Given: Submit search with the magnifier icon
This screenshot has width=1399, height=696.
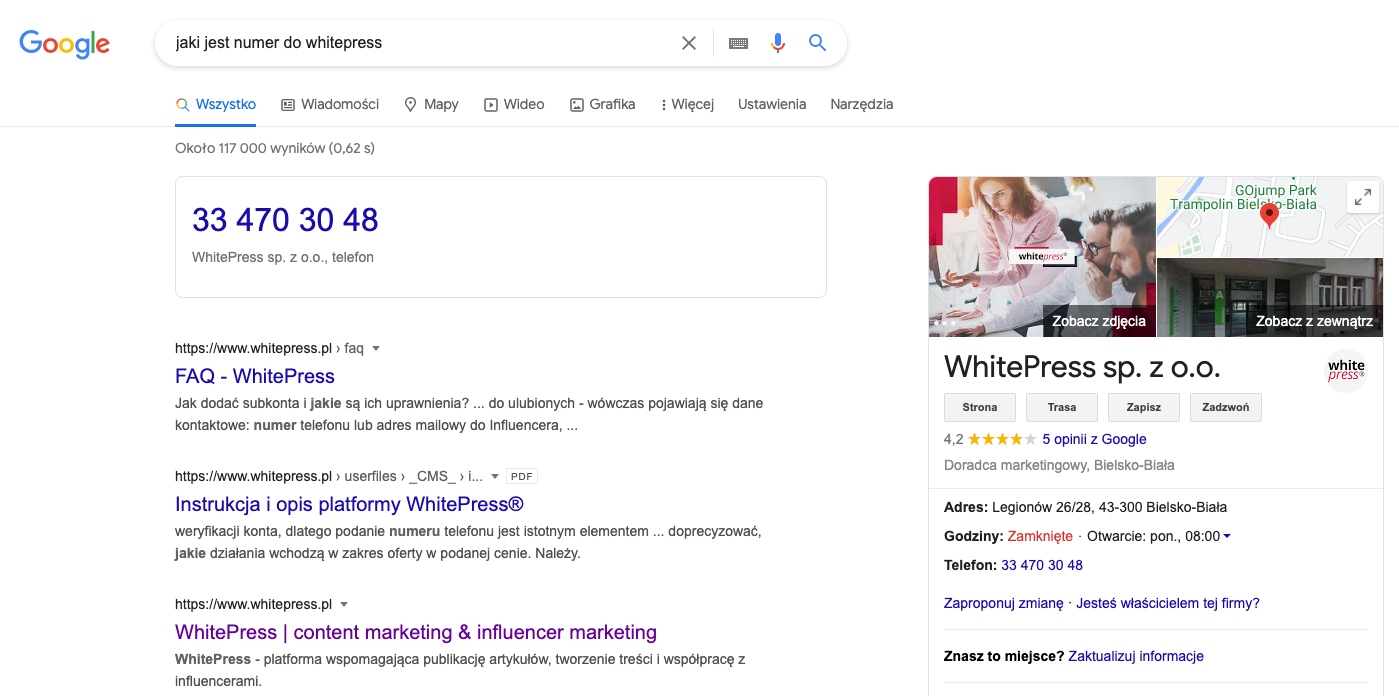Looking at the screenshot, I should pyautogui.click(x=818, y=43).
